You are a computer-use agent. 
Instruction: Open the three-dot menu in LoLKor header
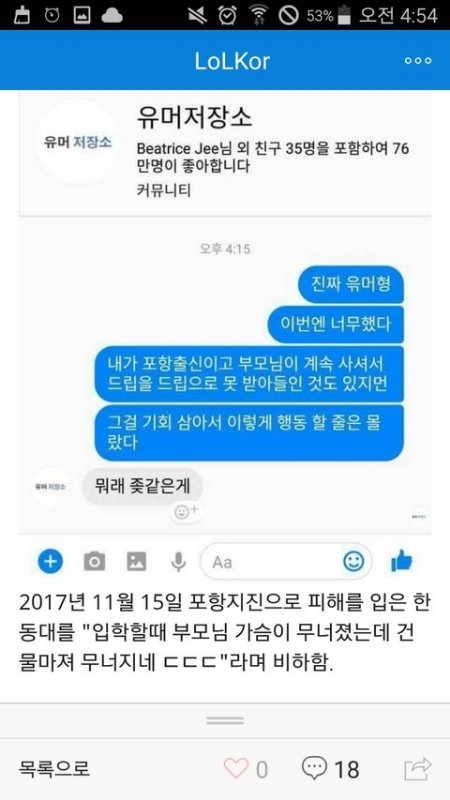tap(418, 61)
